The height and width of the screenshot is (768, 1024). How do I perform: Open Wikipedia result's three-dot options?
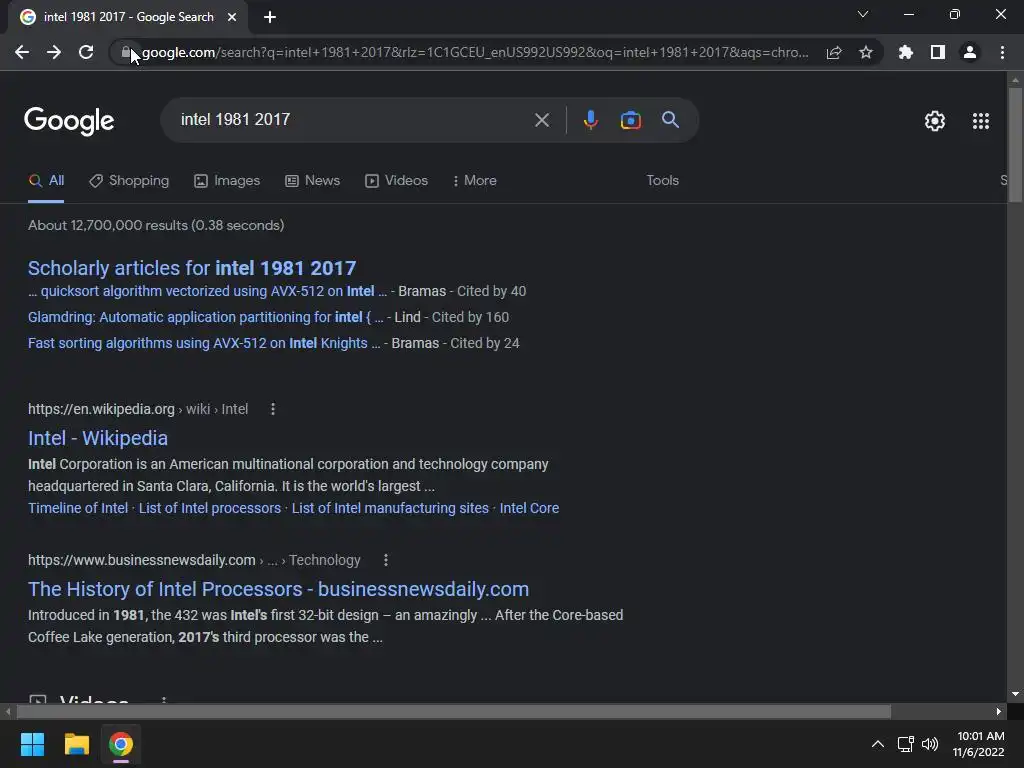(x=273, y=409)
